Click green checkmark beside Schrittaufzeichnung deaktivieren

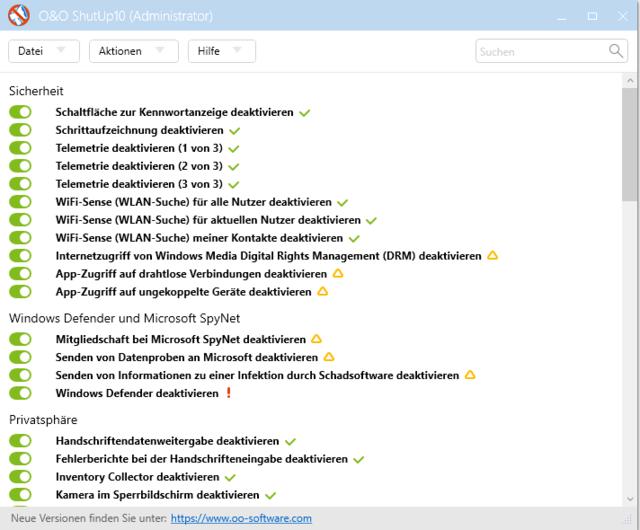[235, 131]
